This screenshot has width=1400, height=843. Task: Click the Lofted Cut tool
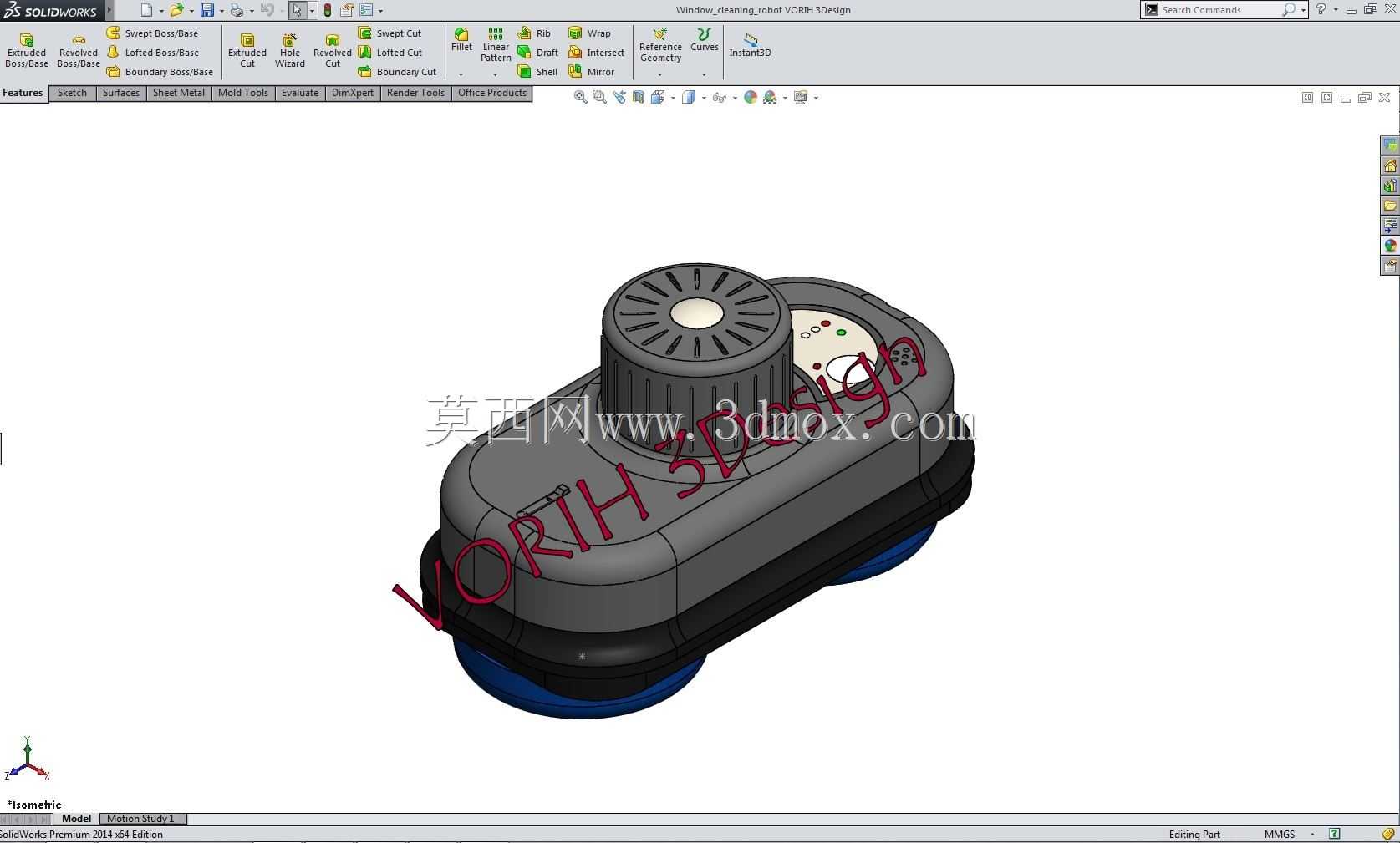tap(389, 53)
